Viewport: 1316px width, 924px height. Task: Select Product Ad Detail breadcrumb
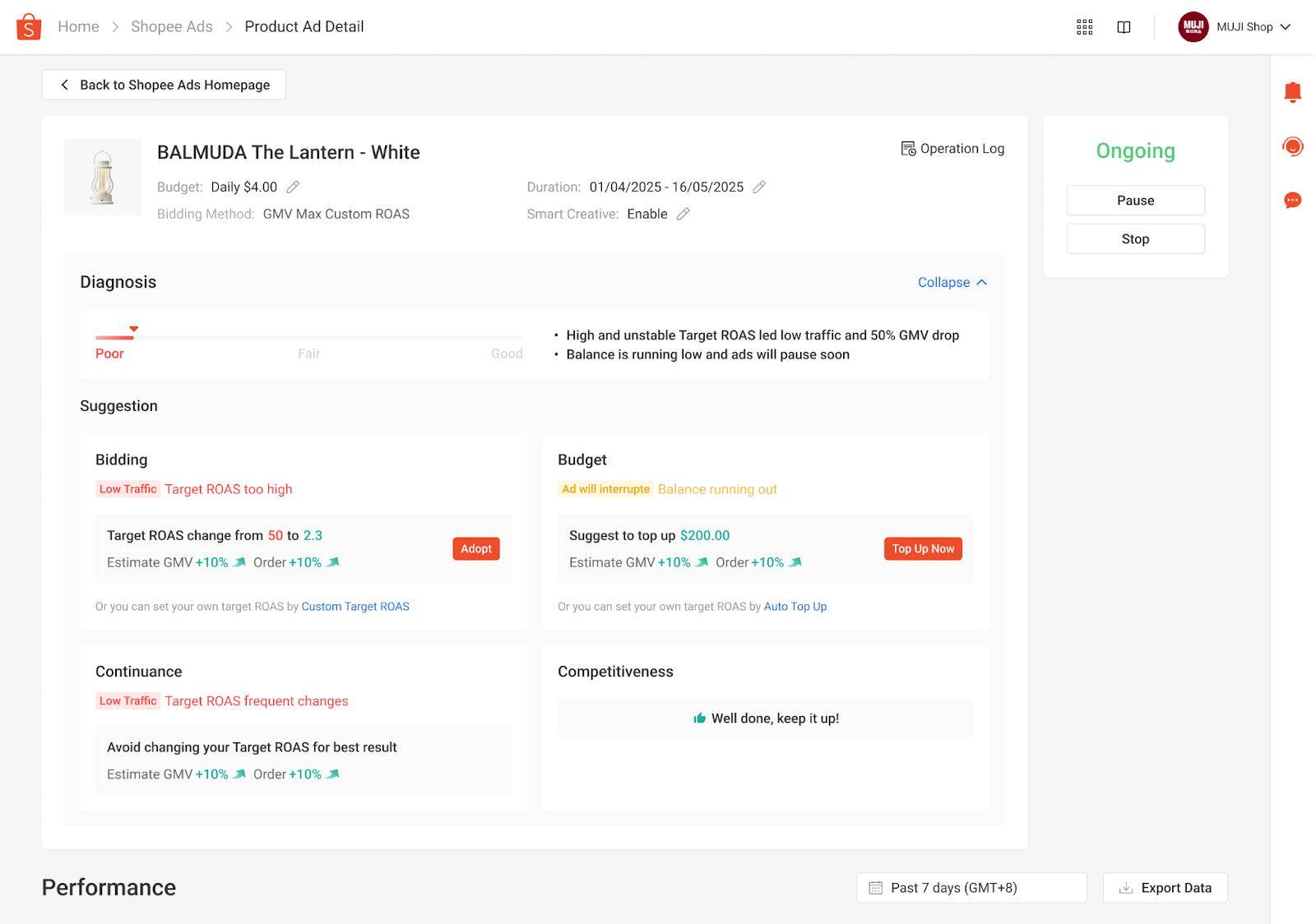coord(304,26)
